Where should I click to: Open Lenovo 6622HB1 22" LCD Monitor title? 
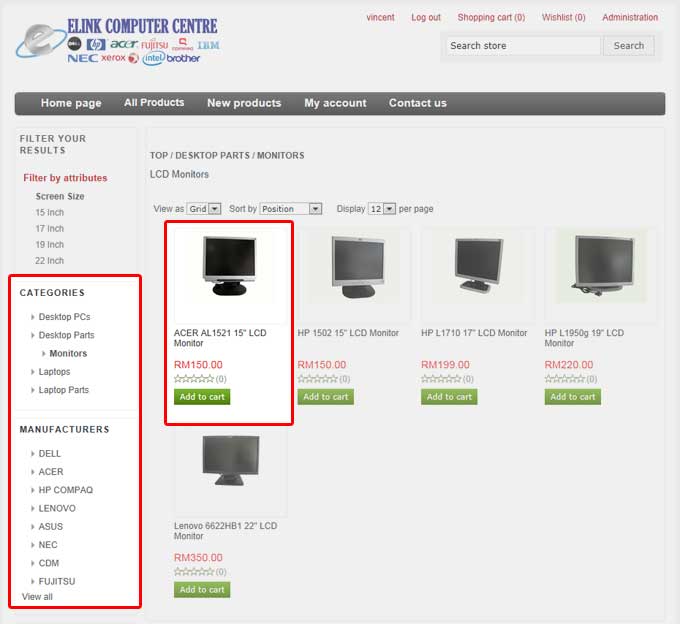[225, 531]
